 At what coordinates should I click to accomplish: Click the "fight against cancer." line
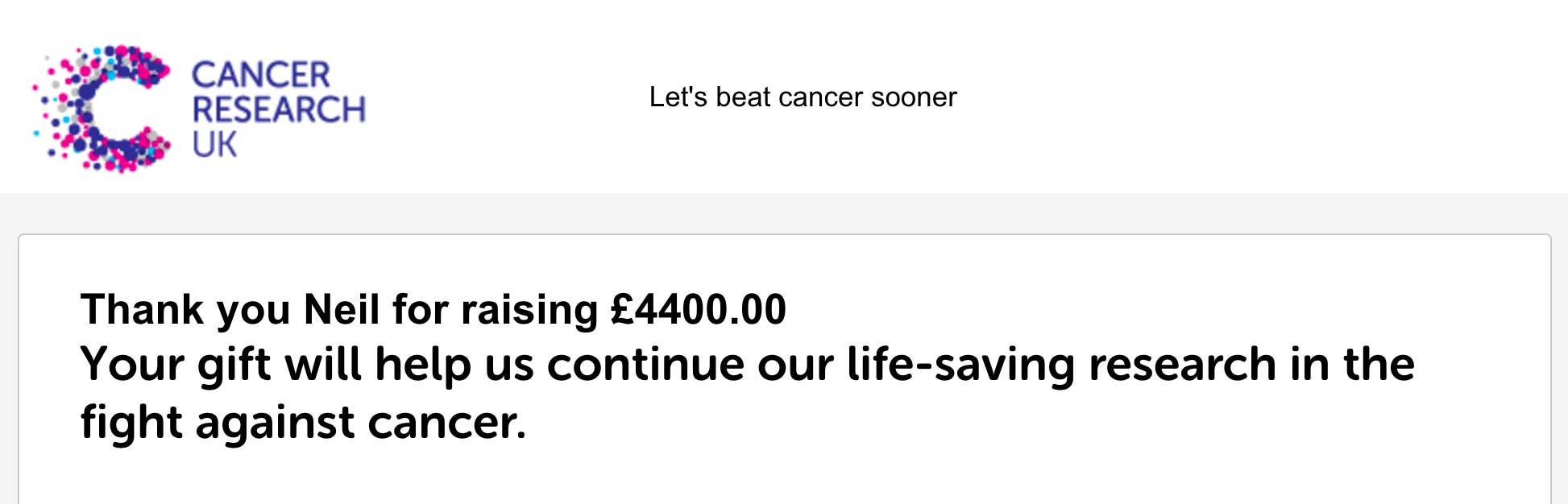tap(303, 423)
